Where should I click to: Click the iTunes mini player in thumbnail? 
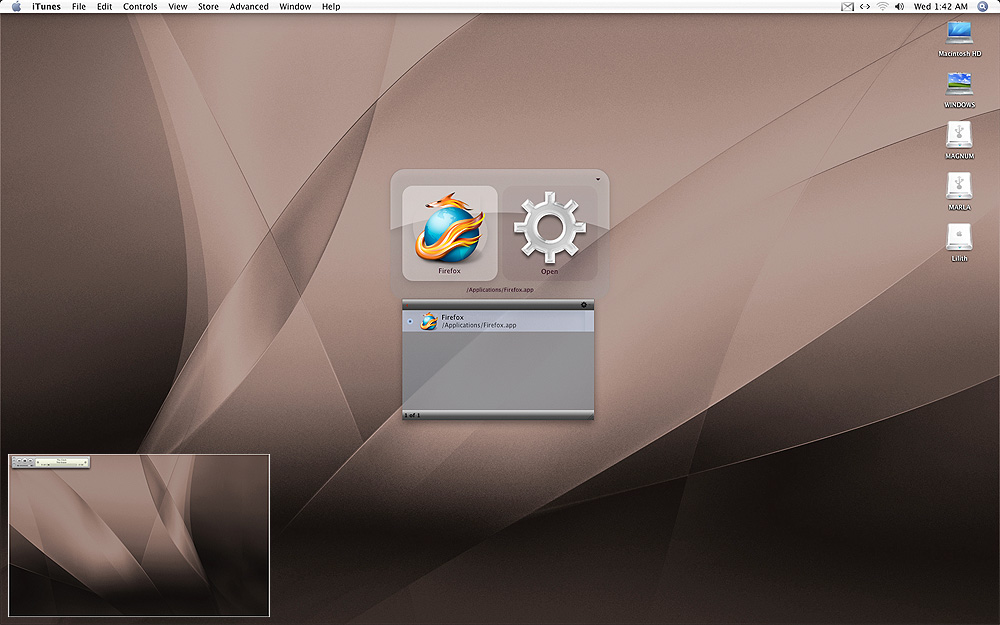[51, 462]
